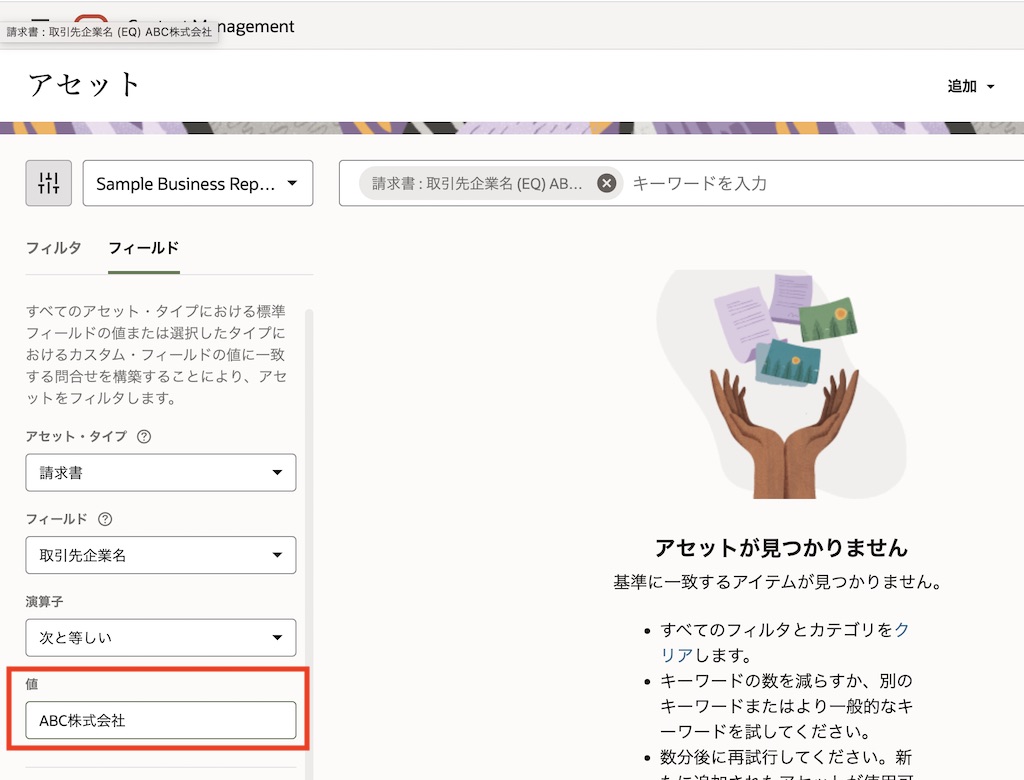
Task: Toggle the filter panel sliders icon
Action: 48,183
